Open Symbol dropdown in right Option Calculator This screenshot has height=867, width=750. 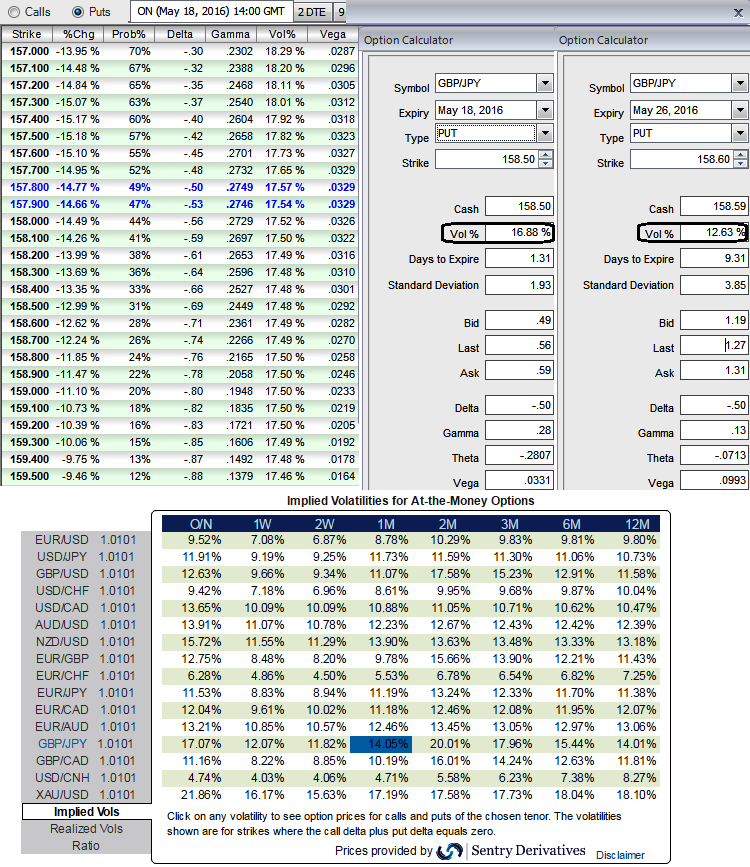(740, 83)
